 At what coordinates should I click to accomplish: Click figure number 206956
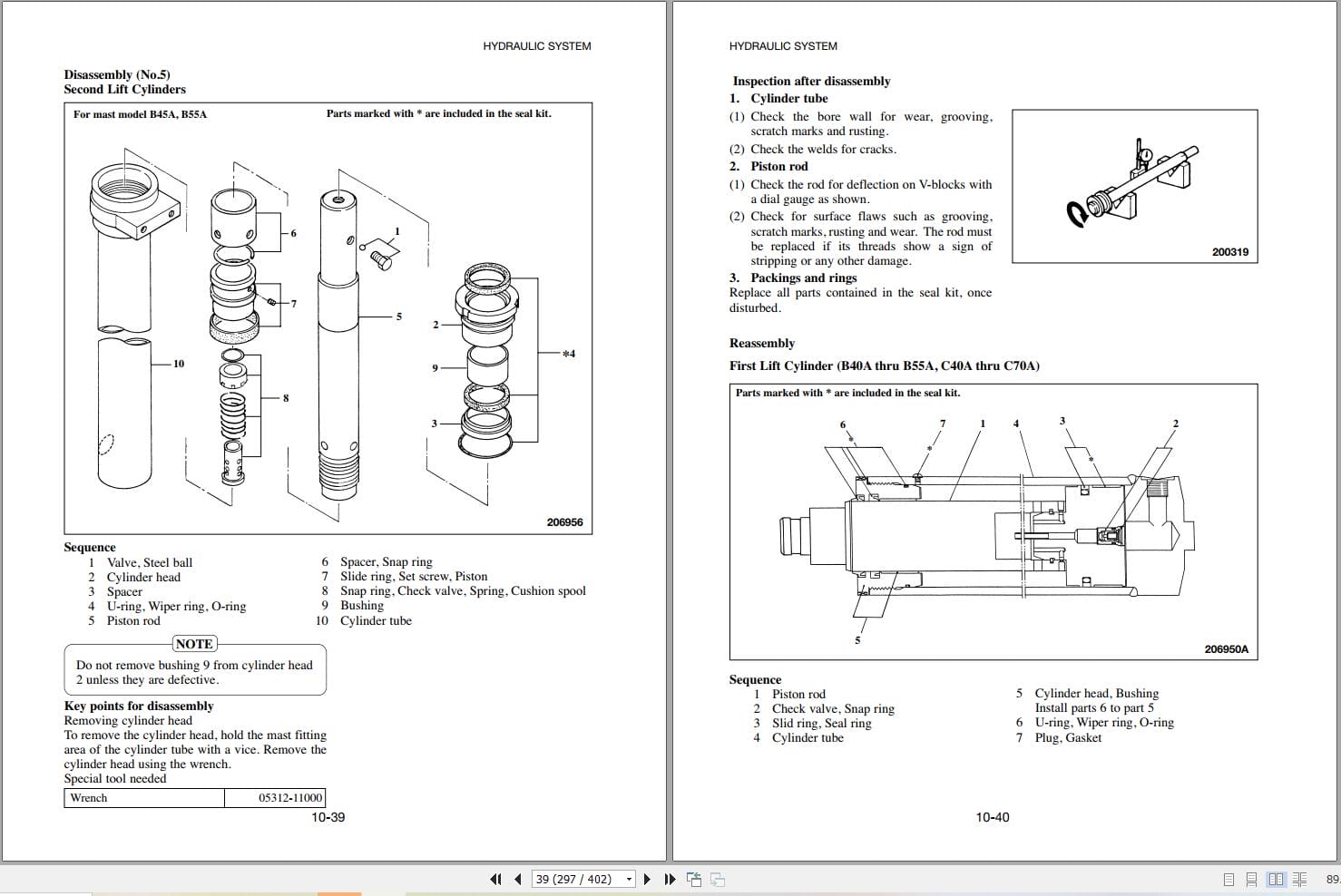coord(564,522)
